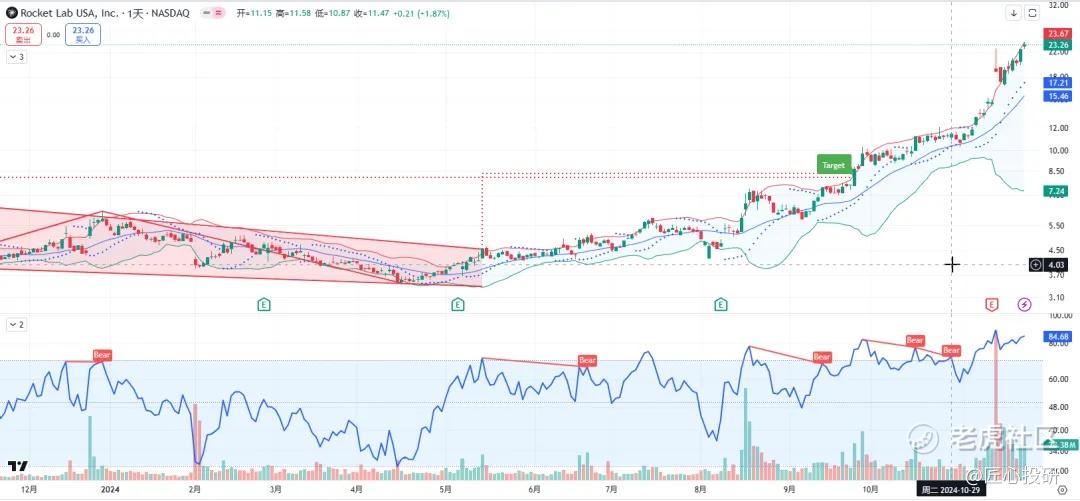The height and width of the screenshot is (501, 1080).
Task: Click the red 23.67 price scale label
Action: pyautogui.click(x=1057, y=34)
